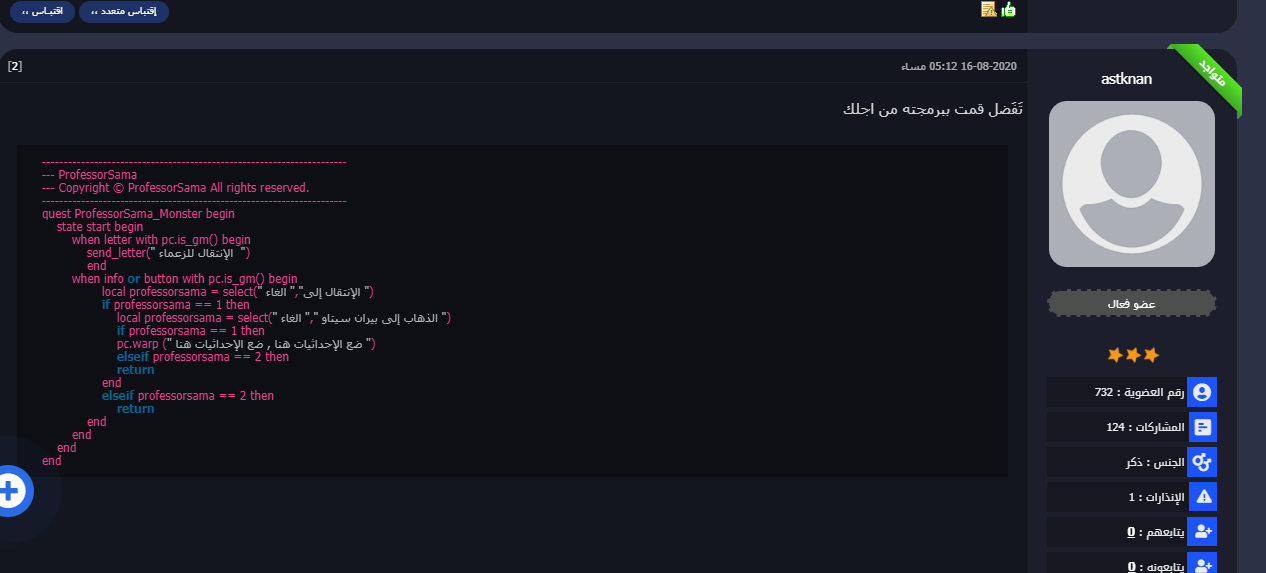This screenshot has height=573, width=1266.
Task: Click the followers add-user icon at bottom
Action: click(1202, 564)
